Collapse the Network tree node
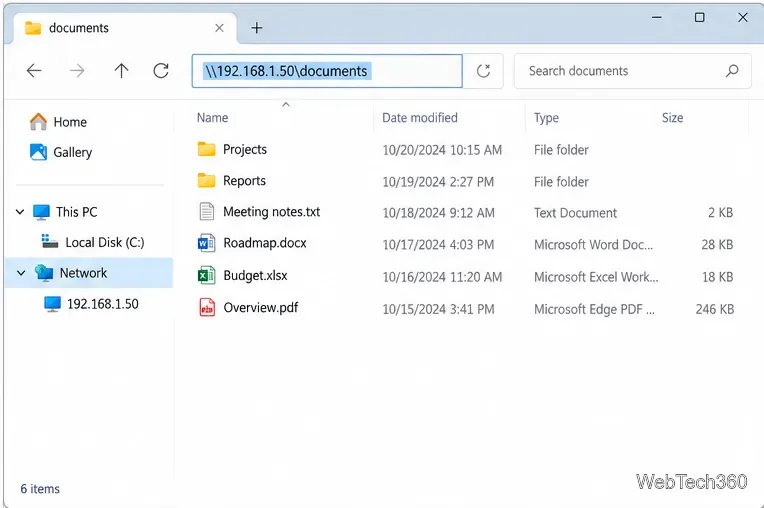 [x=21, y=273]
